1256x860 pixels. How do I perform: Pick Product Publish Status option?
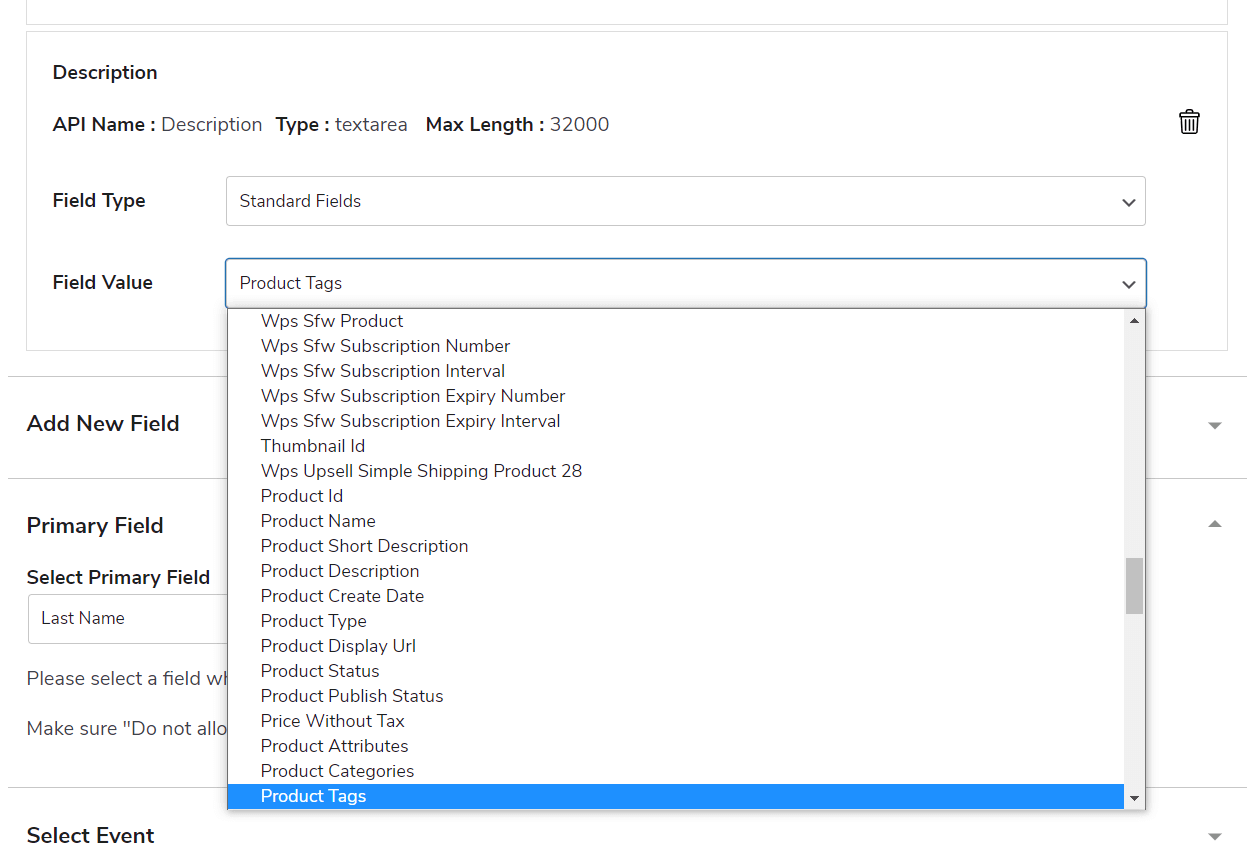tap(352, 696)
